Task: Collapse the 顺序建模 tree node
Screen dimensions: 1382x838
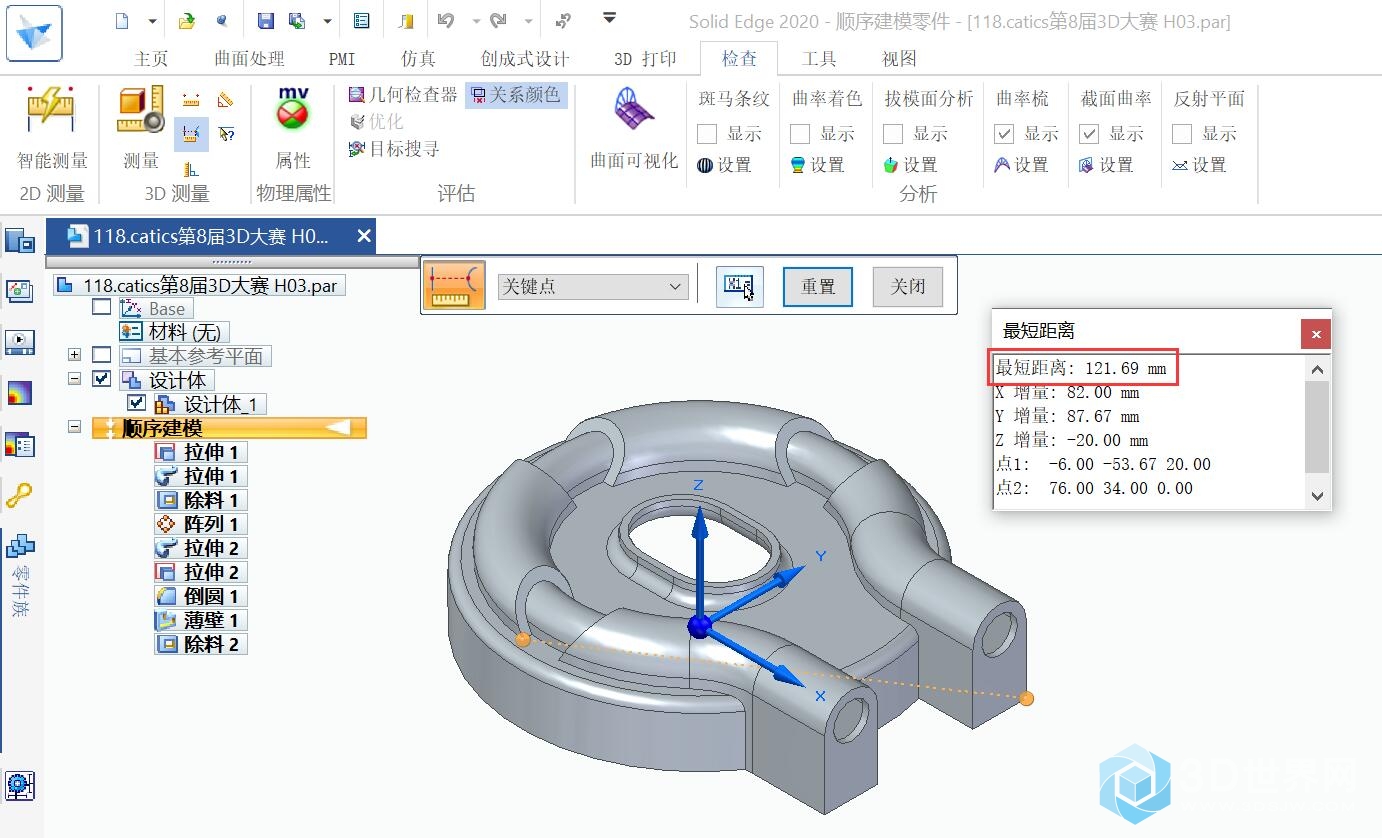Action: 74,427
